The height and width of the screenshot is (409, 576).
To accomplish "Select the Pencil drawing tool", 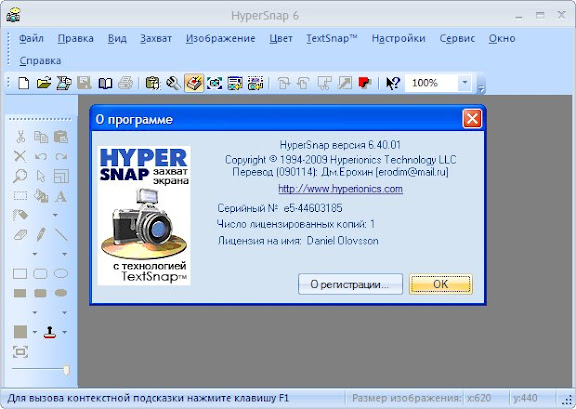I will coord(41,234).
